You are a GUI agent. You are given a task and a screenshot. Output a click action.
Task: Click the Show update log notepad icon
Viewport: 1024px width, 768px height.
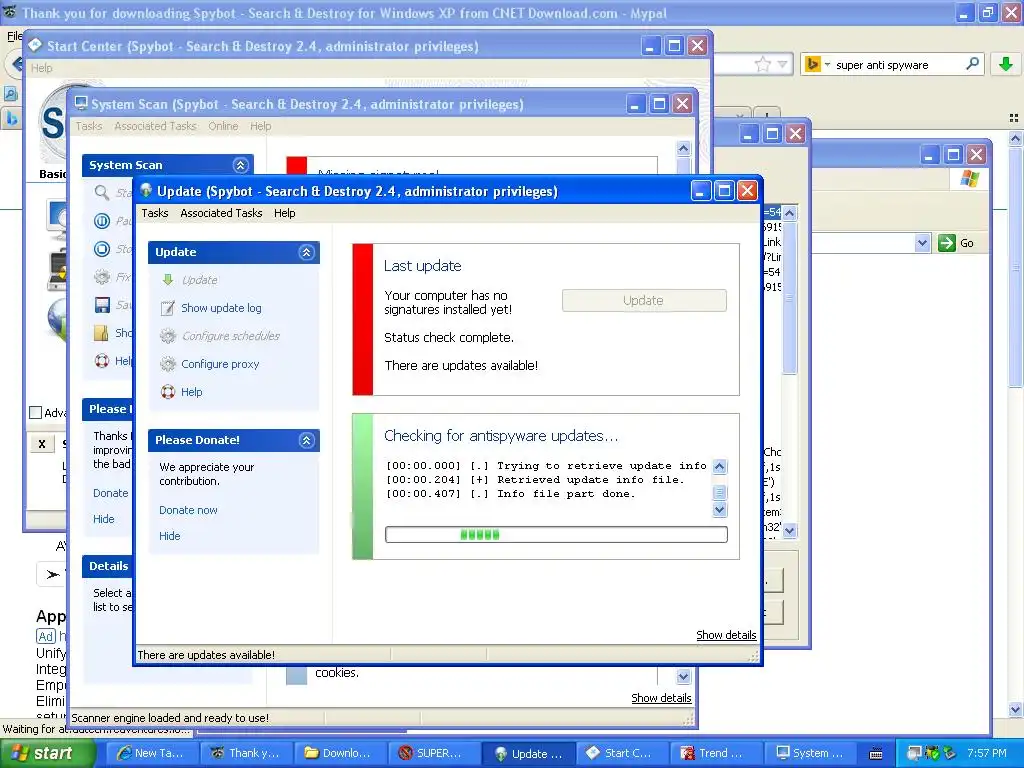[168, 308]
